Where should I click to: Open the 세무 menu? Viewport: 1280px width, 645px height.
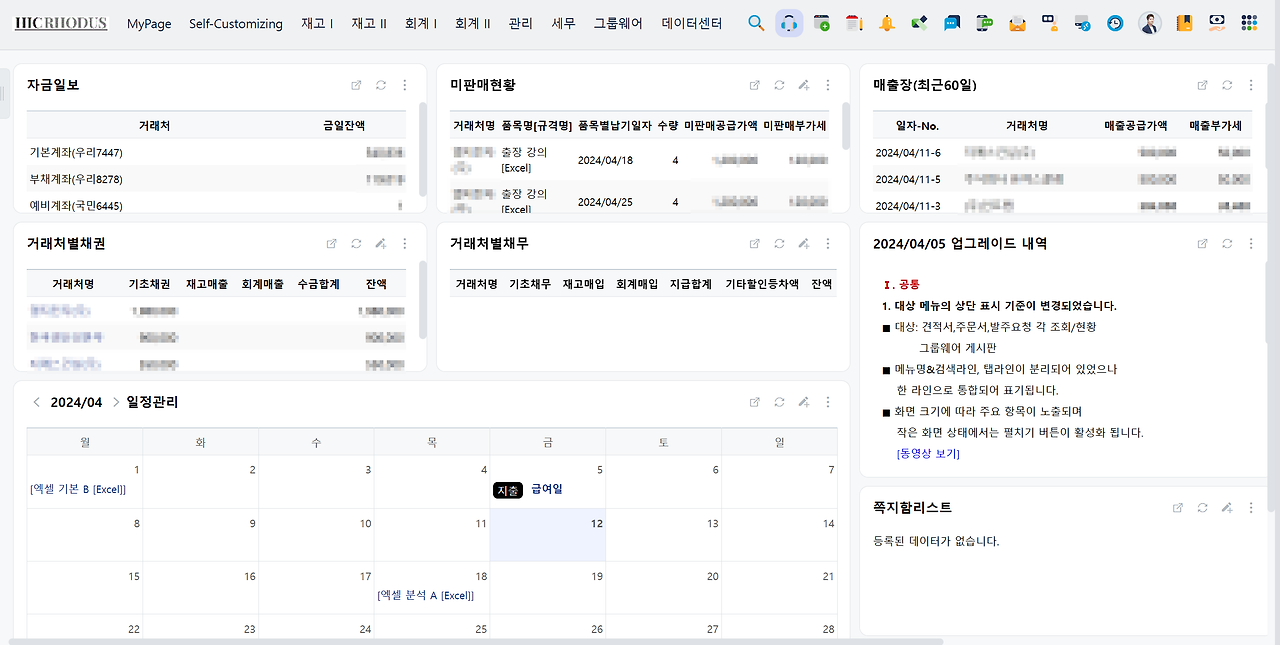563,23
